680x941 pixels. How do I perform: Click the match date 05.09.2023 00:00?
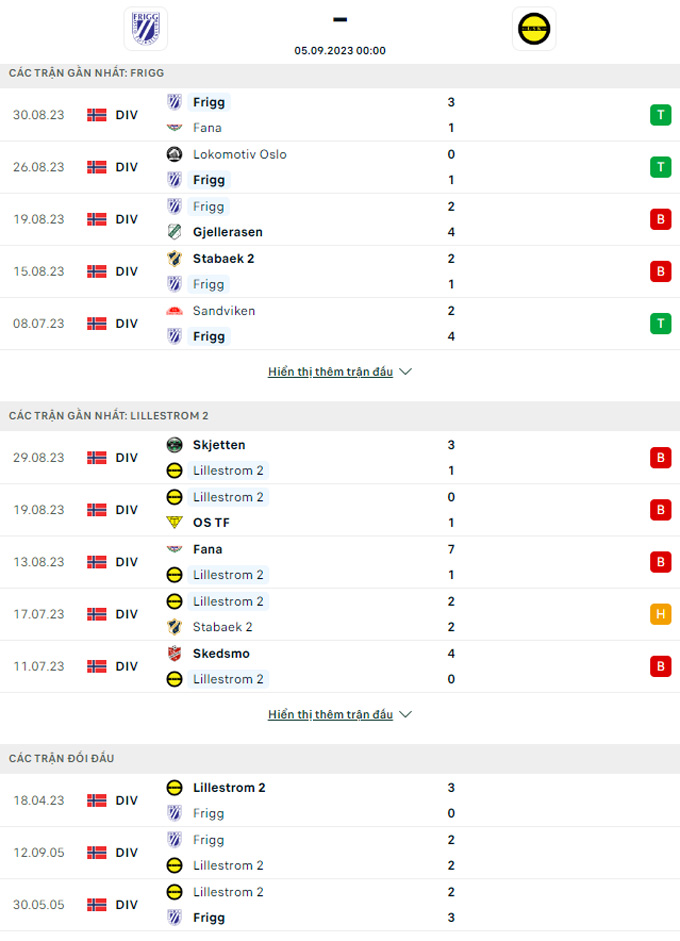340,50
